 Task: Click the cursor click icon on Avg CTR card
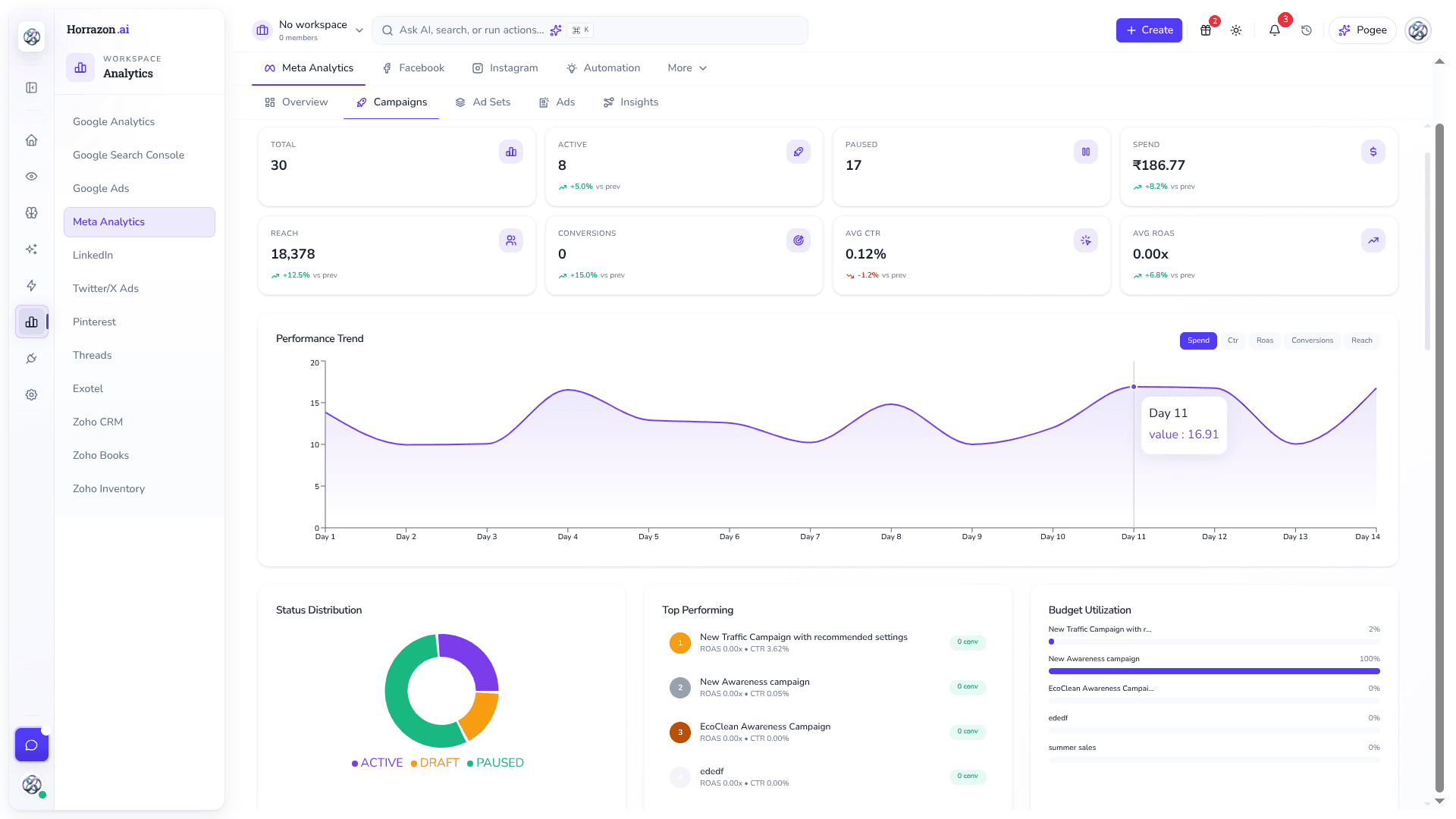pos(1086,240)
